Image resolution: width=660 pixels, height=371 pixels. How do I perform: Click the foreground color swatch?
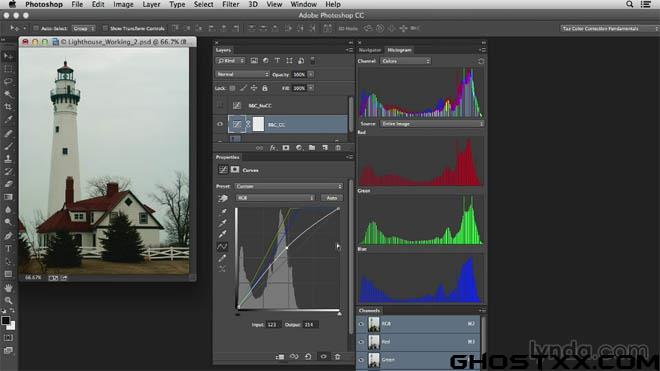[x=5, y=321]
